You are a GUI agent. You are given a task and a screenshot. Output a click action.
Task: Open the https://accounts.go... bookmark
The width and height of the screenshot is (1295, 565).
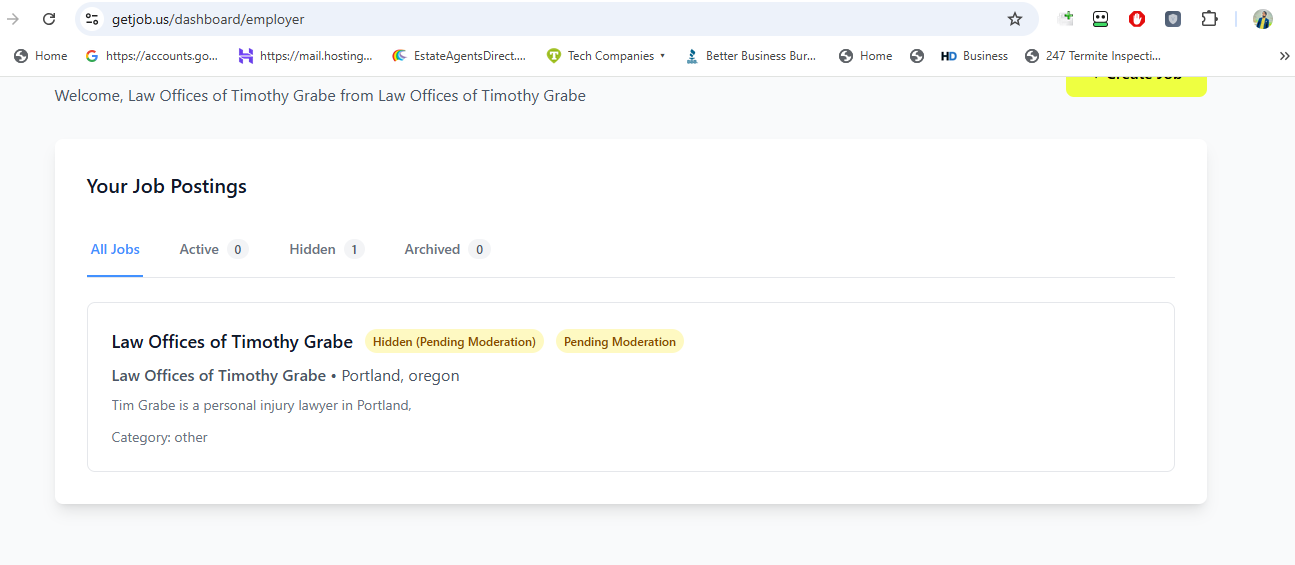(152, 56)
